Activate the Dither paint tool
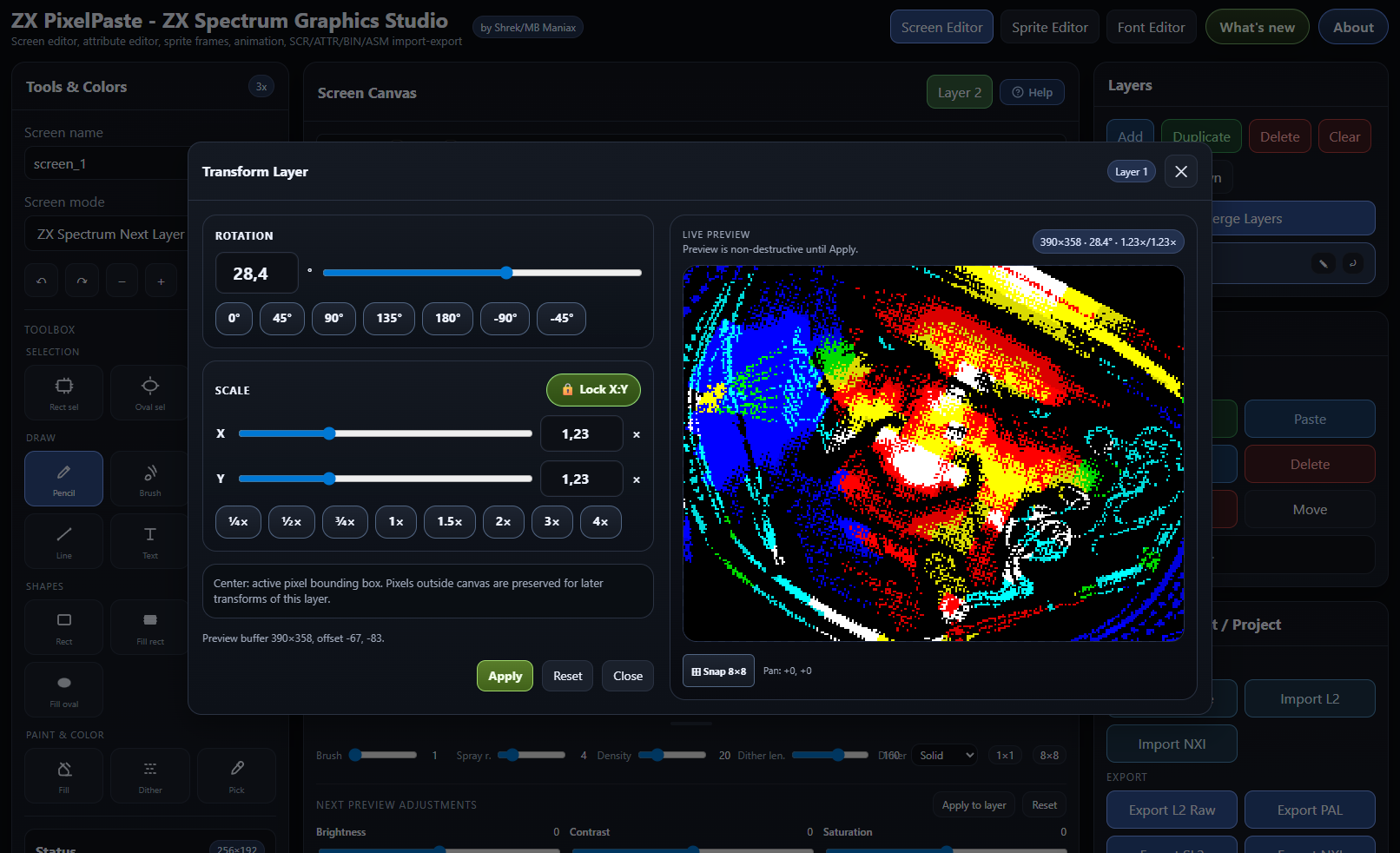This screenshot has width=1400, height=853. coord(149,775)
